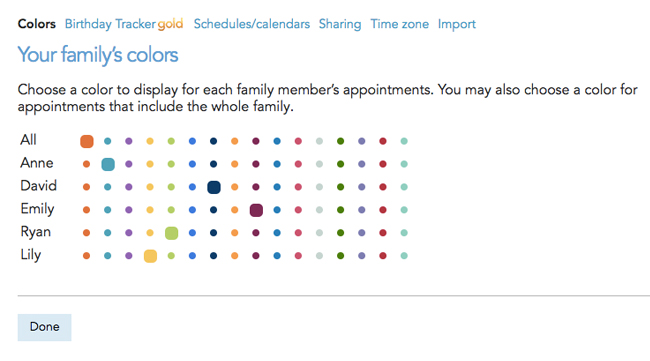Set All row color to pale gray dot
Screen dimensions: 650x361
pos(319,141)
